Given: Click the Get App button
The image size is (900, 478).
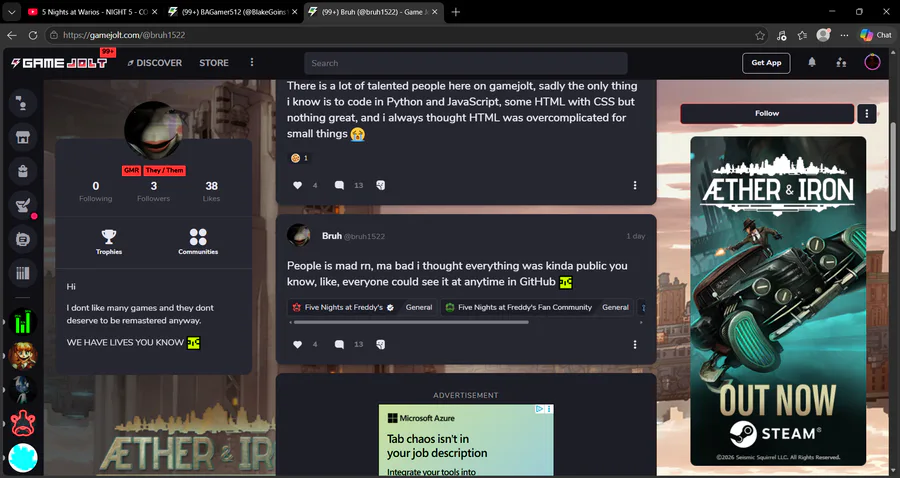Looking at the screenshot, I should tap(766, 63).
